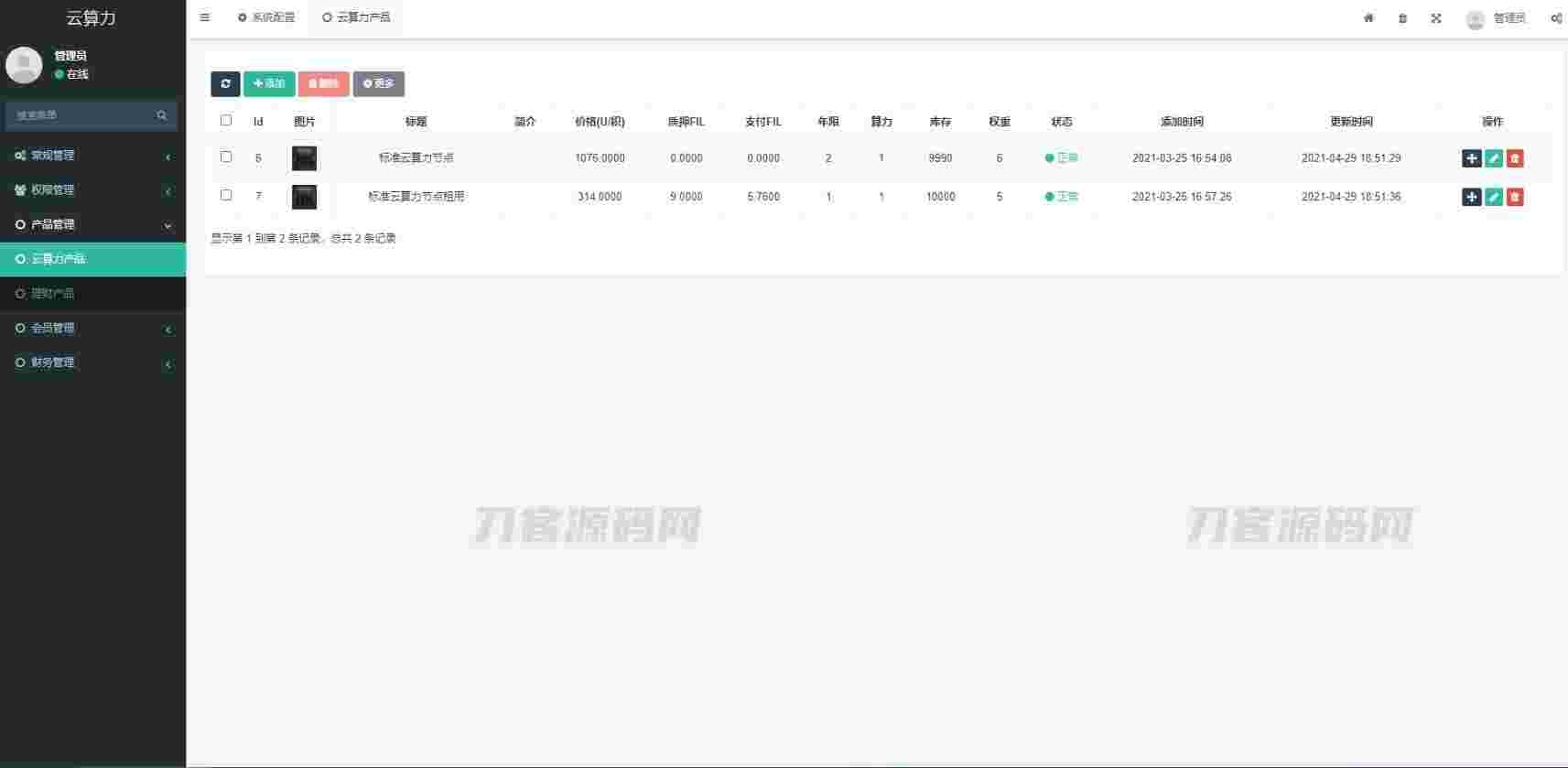Expand the 财务管理 sidebar menu
The width and height of the screenshot is (1568, 768).
point(92,363)
